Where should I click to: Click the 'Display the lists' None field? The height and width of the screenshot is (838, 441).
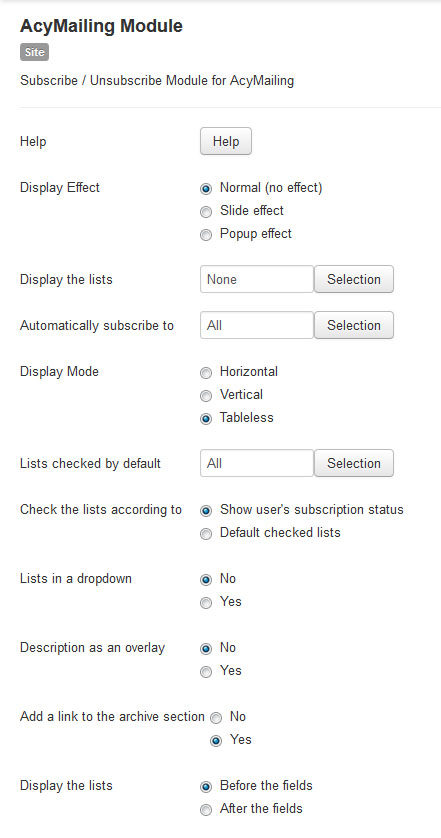pyautogui.click(x=257, y=279)
